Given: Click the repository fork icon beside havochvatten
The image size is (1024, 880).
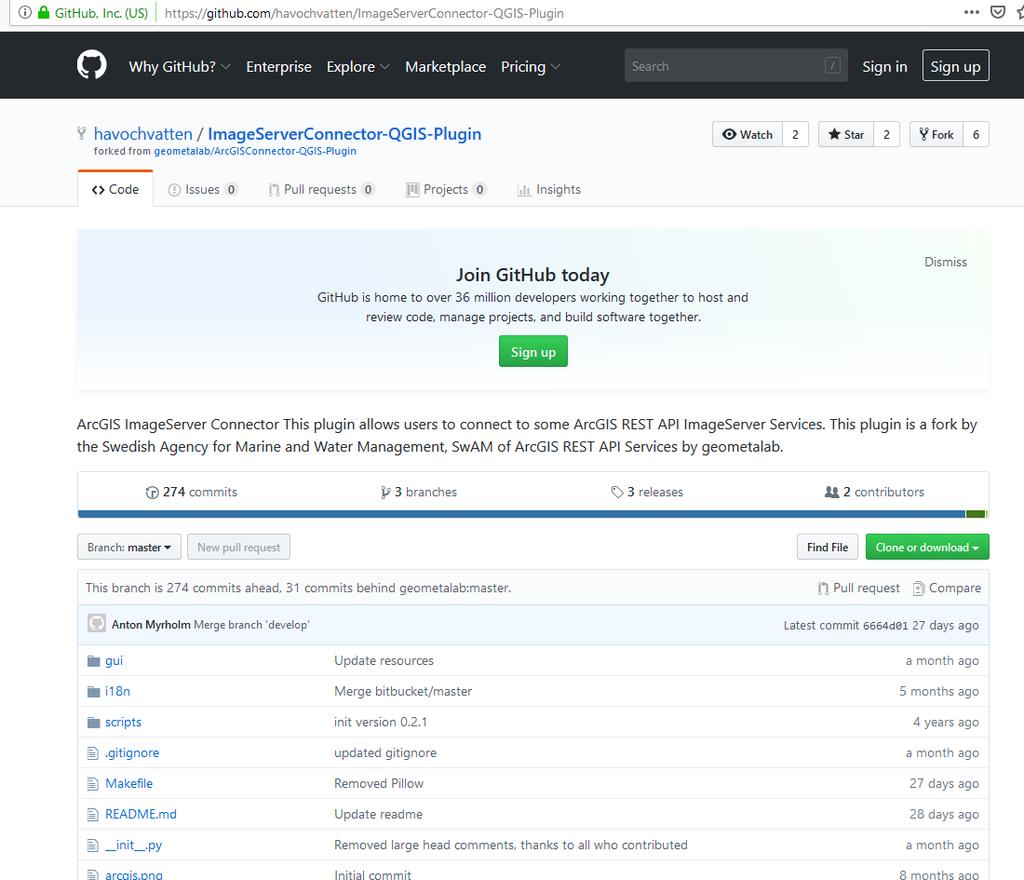Looking at the screenshot, I should click(82, 134).
